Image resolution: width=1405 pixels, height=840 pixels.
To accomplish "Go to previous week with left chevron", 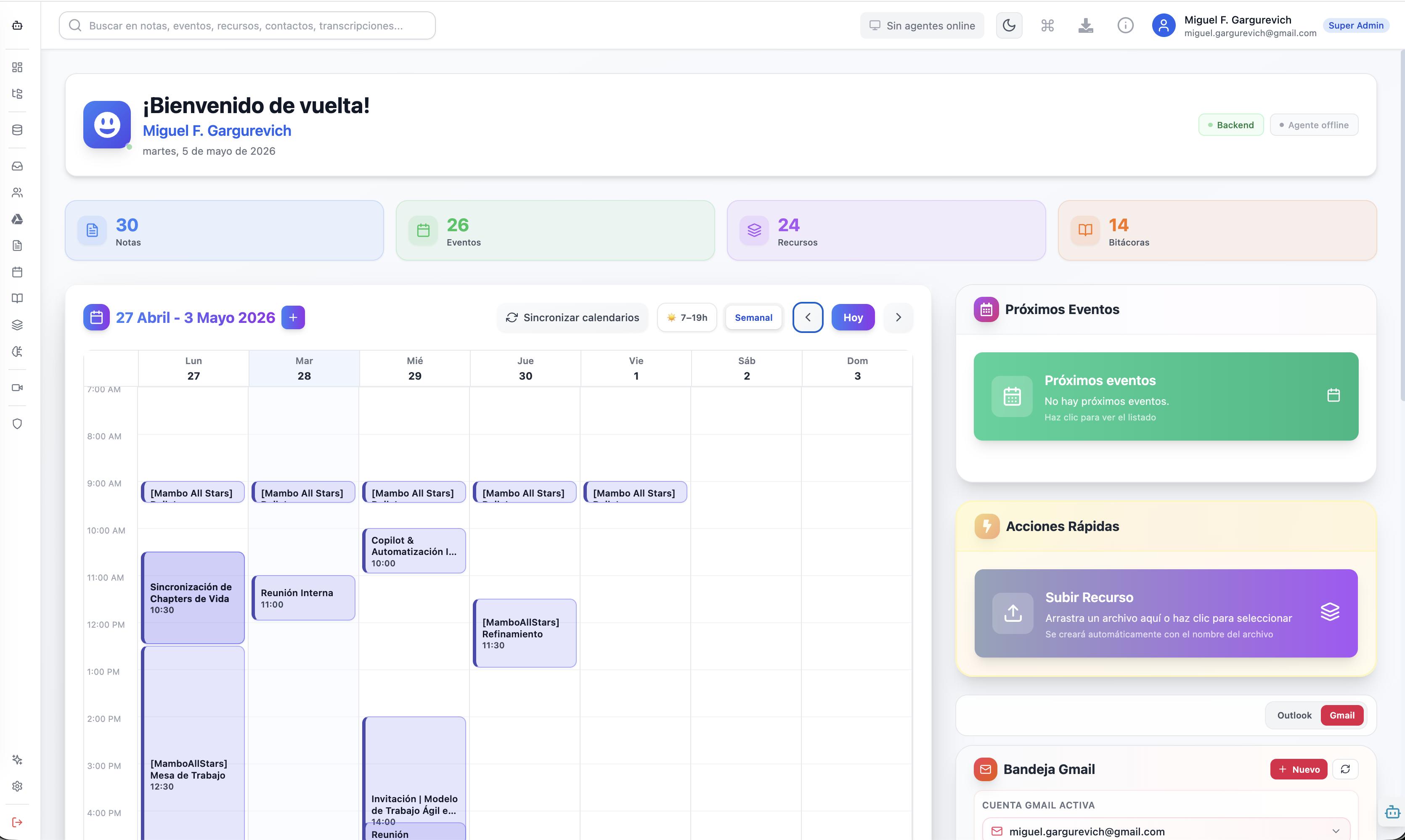I will click(x=808, y=317).
